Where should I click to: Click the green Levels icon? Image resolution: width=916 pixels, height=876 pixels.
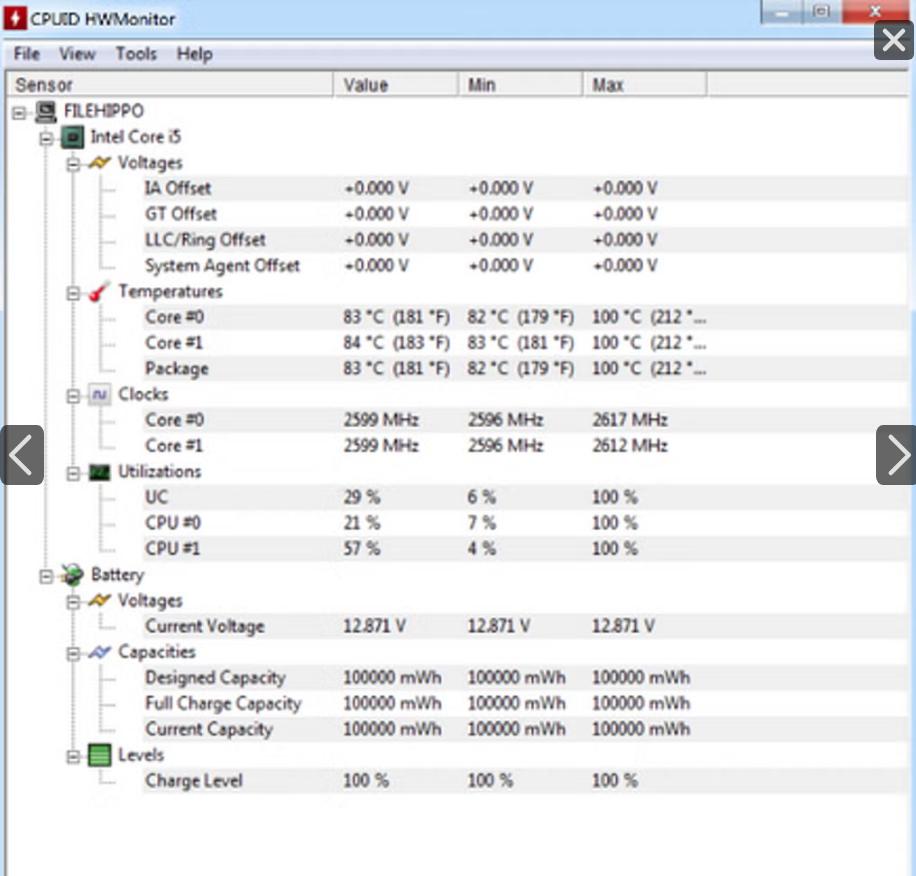(x=99, y=755)
